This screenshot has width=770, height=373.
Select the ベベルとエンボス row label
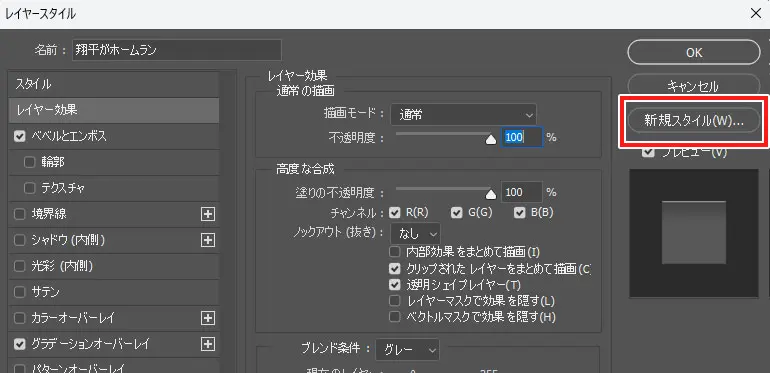69,136
